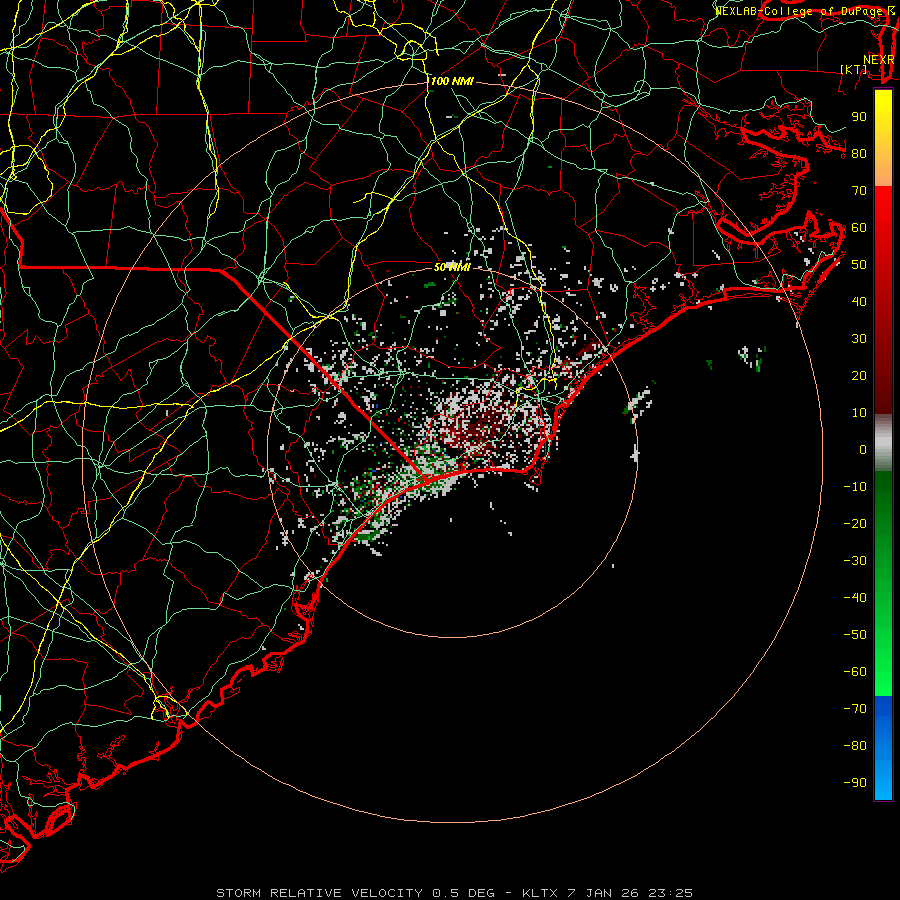900x900 pixels.
Task: Select the -90 value on velocity scale
Action: tap(855, 782)
